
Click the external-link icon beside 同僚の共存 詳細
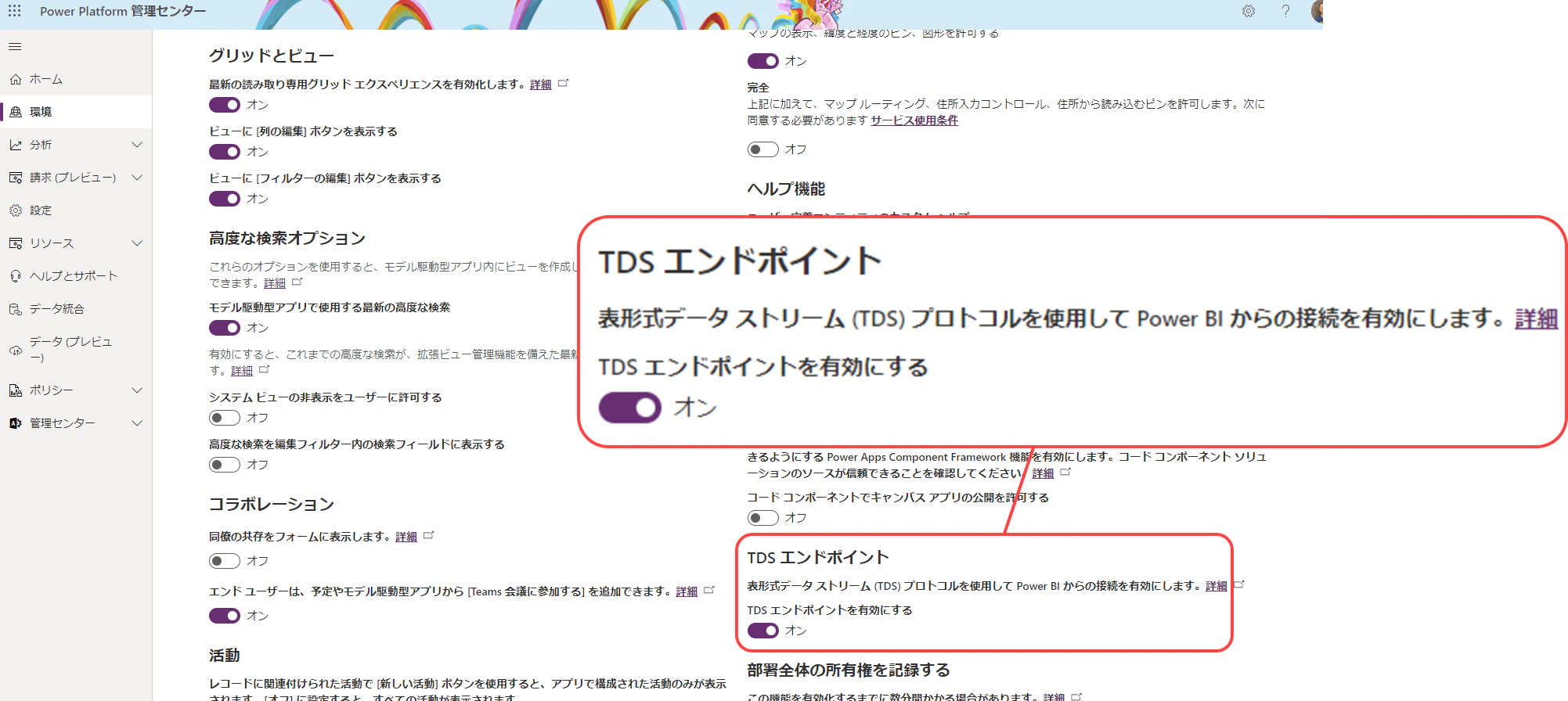[x=429, y=536]
